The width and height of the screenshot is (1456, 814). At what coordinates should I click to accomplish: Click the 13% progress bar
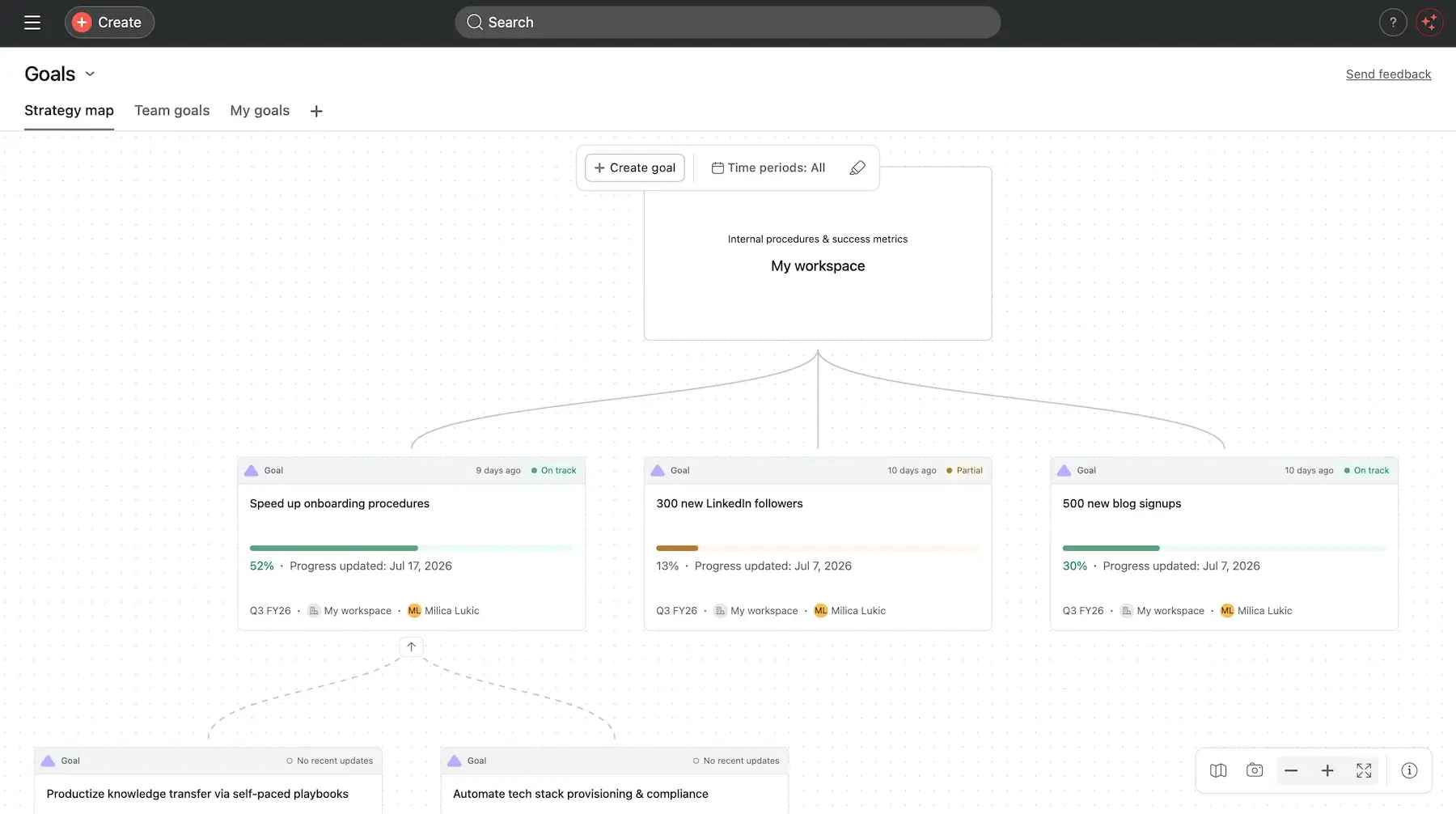818,548
